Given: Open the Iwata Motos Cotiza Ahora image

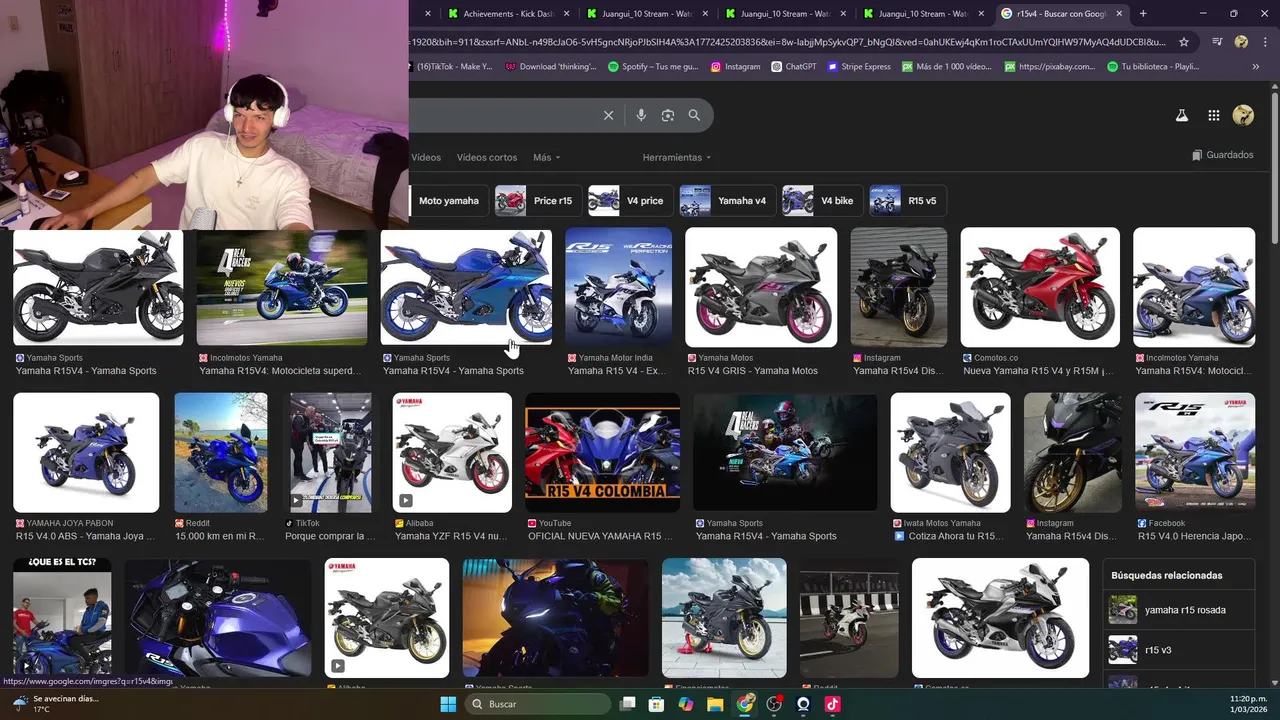Looking at the screenshot, I should click(951, 452).
